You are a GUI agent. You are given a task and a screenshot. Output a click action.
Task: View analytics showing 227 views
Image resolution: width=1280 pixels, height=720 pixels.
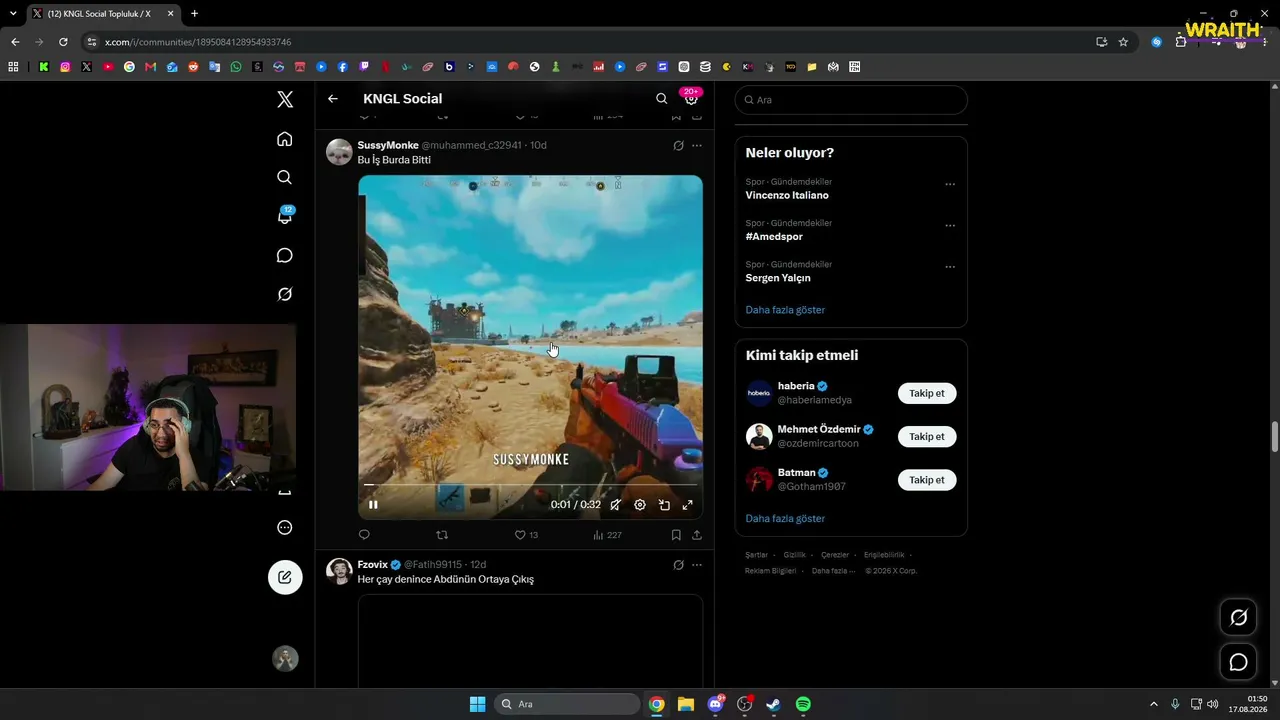pyautogui.click(x=607, y=535)
